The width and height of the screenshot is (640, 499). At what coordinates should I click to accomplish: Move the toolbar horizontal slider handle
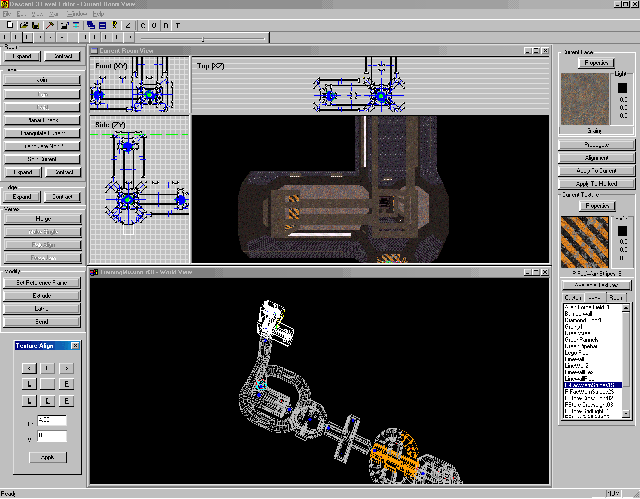tap(203, 38)
